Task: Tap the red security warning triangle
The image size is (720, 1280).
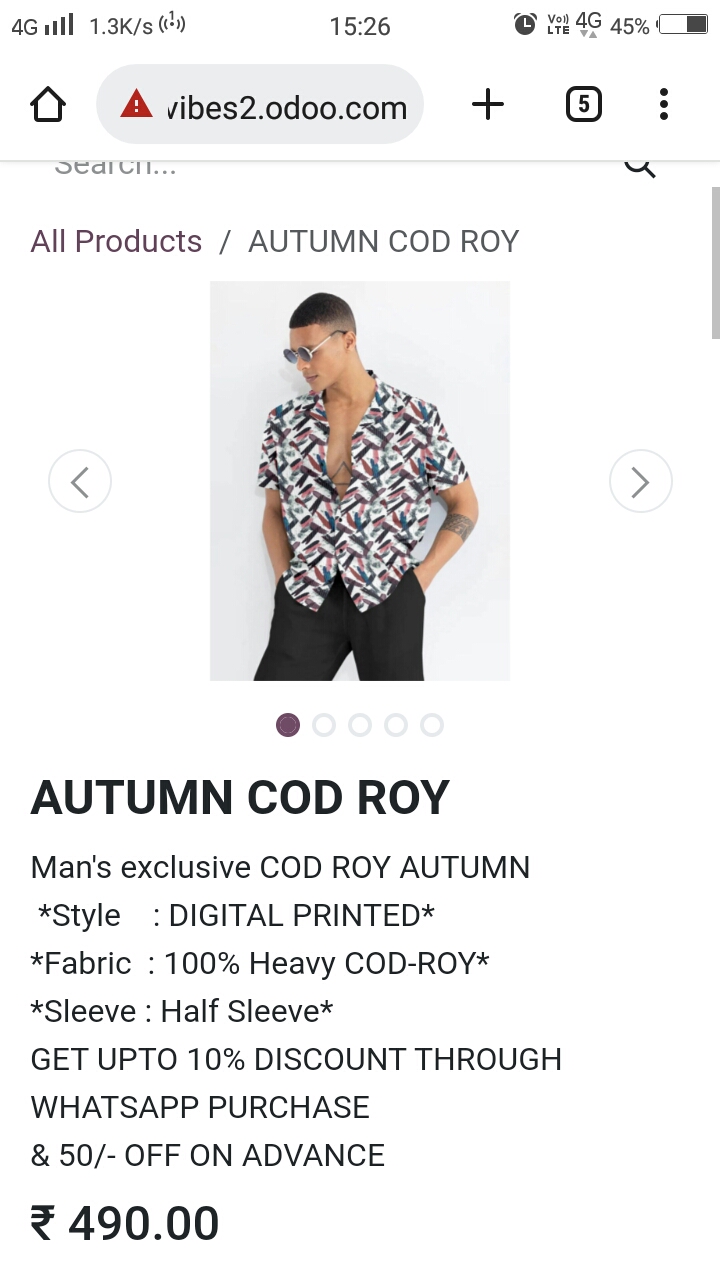Action: [x=136, y=103]
